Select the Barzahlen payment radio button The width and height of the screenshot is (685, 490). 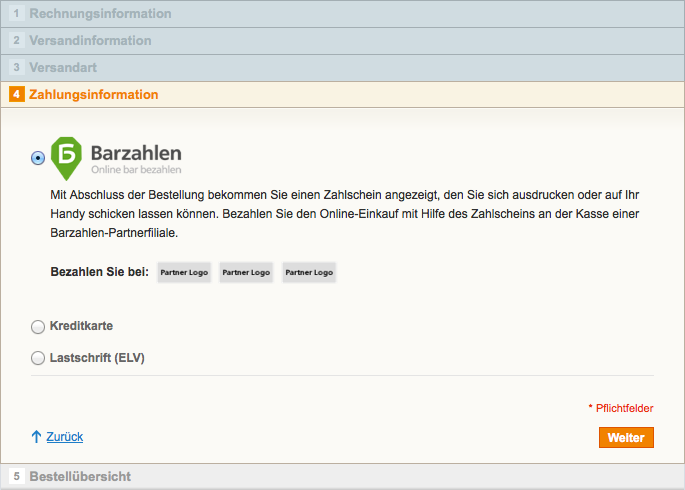coord(38,158)
